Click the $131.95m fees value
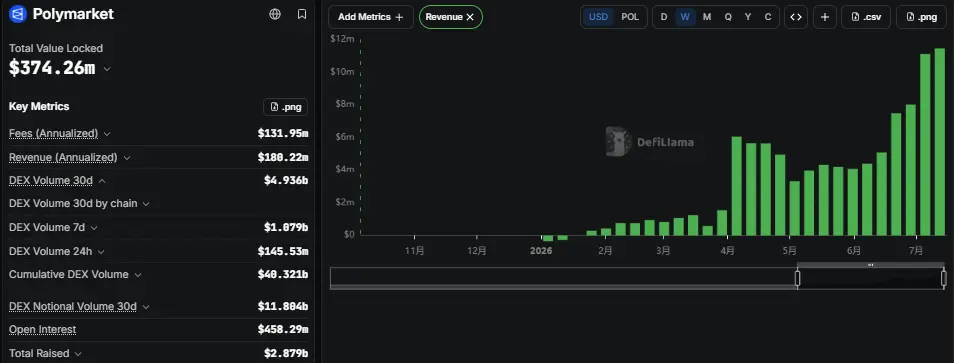 (x=283, y=133)
